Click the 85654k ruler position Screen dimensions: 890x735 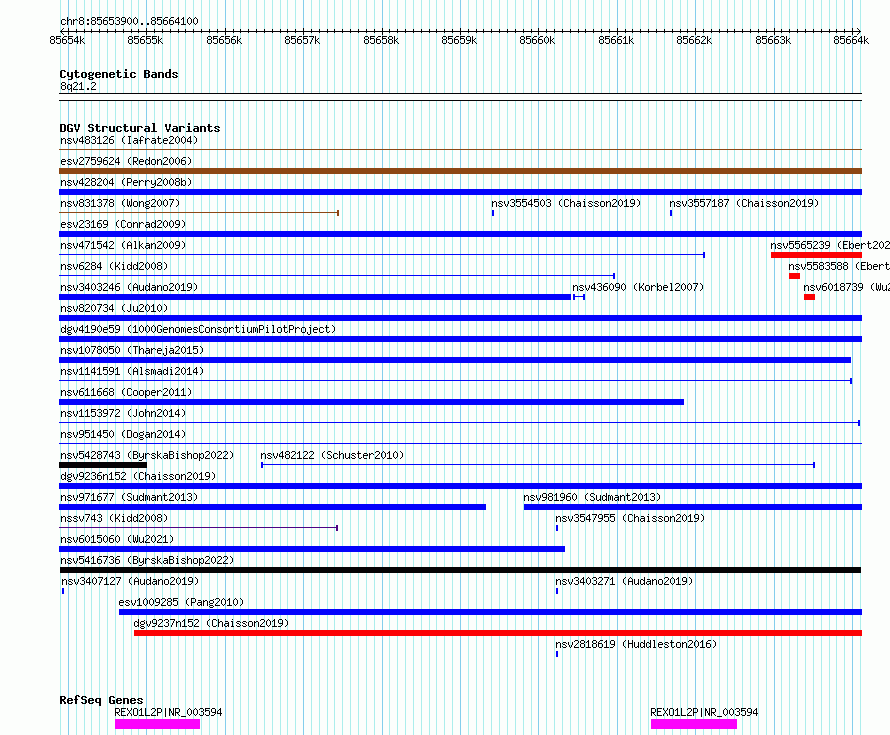[68, 40]
